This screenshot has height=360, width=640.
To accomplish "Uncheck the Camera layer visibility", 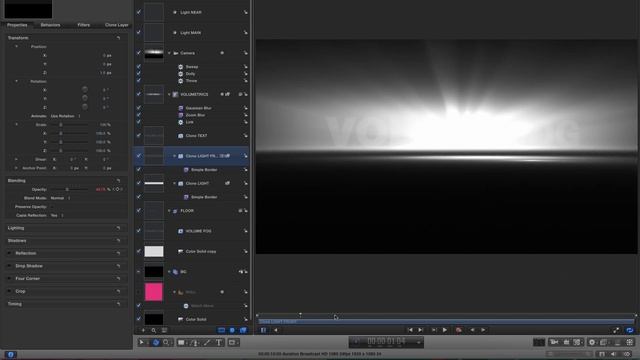I will pos(139,53).
